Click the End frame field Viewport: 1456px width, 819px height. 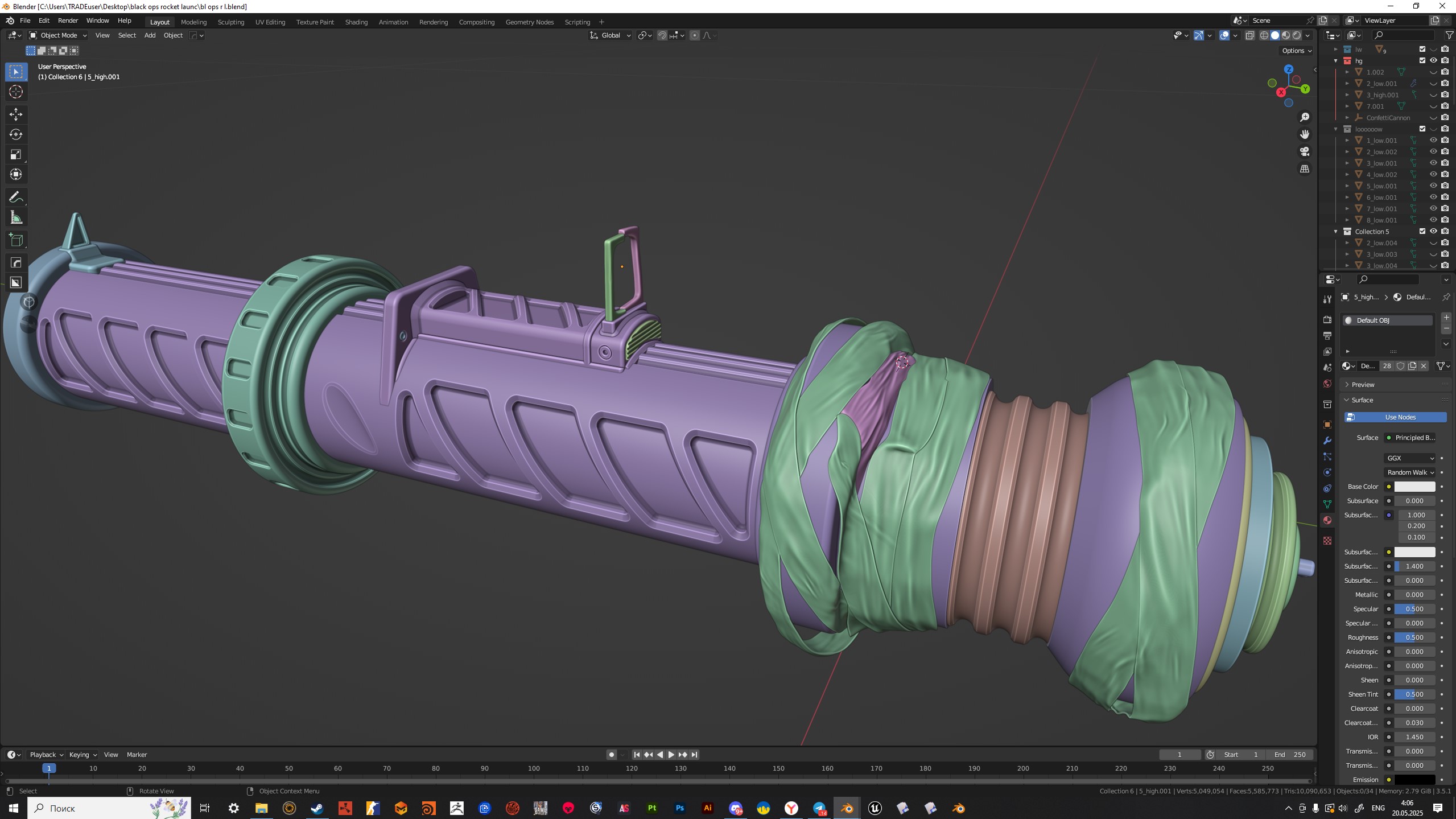pyautogui.click(x=1290, y=755)
